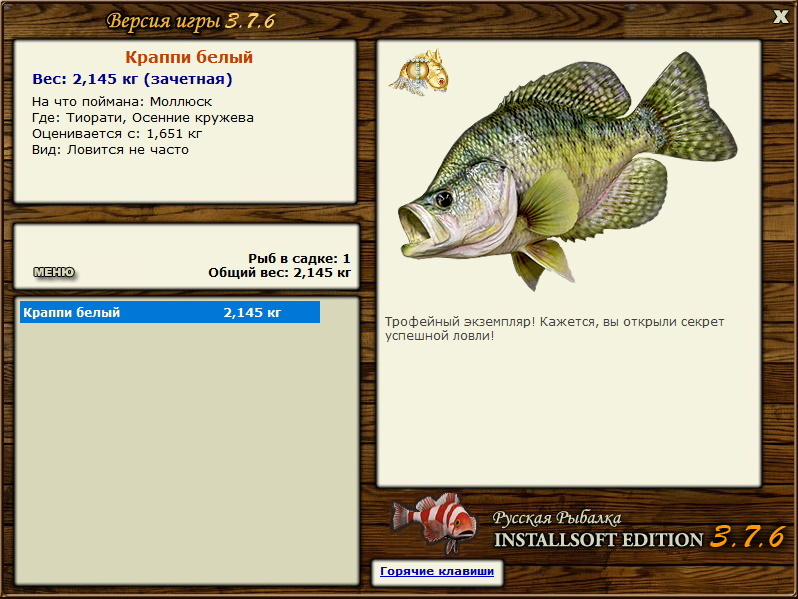The width and height of the screenshot is (798, 599).
Task: Click the Краппи белый orange title
Action: [189, 57]
